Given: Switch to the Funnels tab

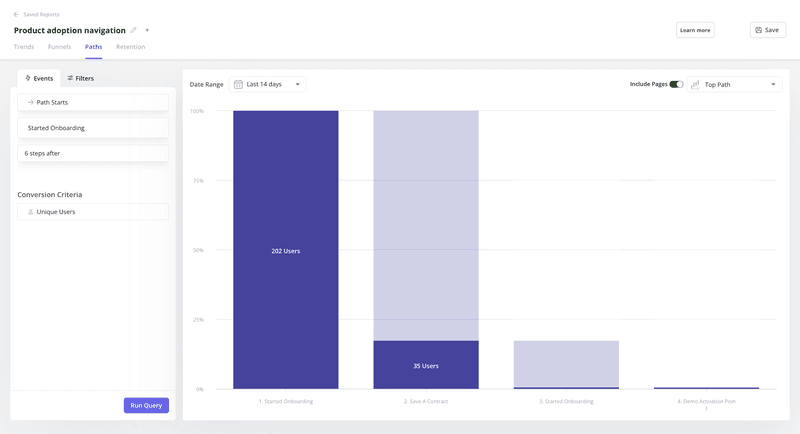Looking at the screenshot, I should tap(59, 47).
